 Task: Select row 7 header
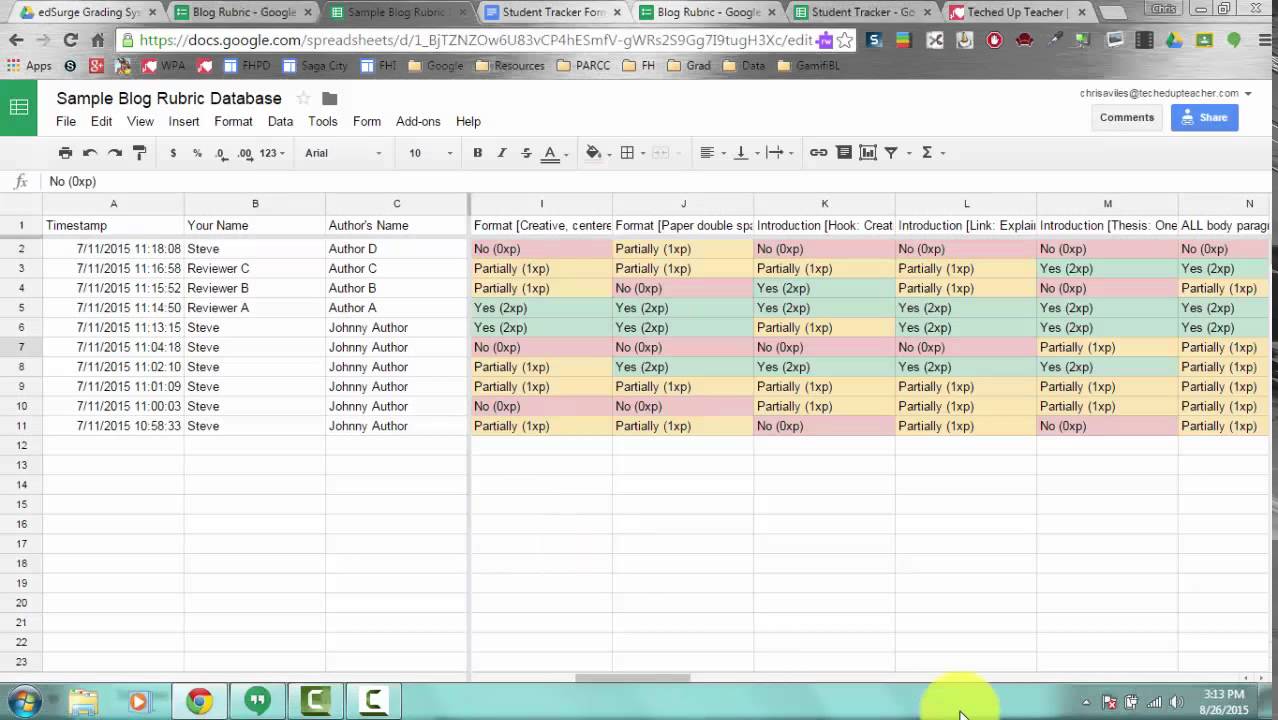pyautogui.click(x=21, y=347)
